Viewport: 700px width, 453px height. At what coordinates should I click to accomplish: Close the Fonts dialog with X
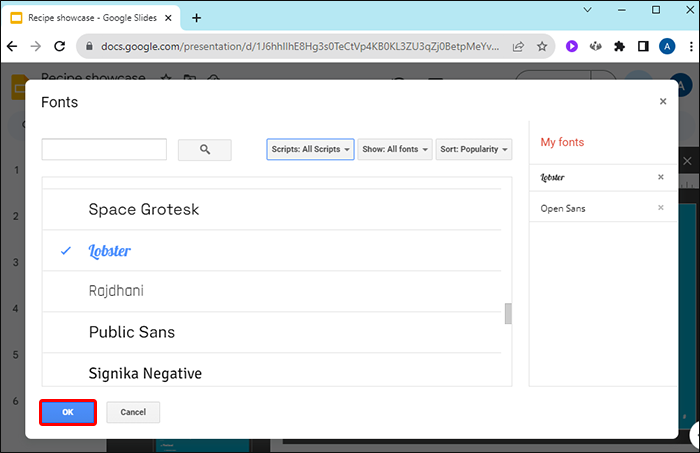pos(662,101)
